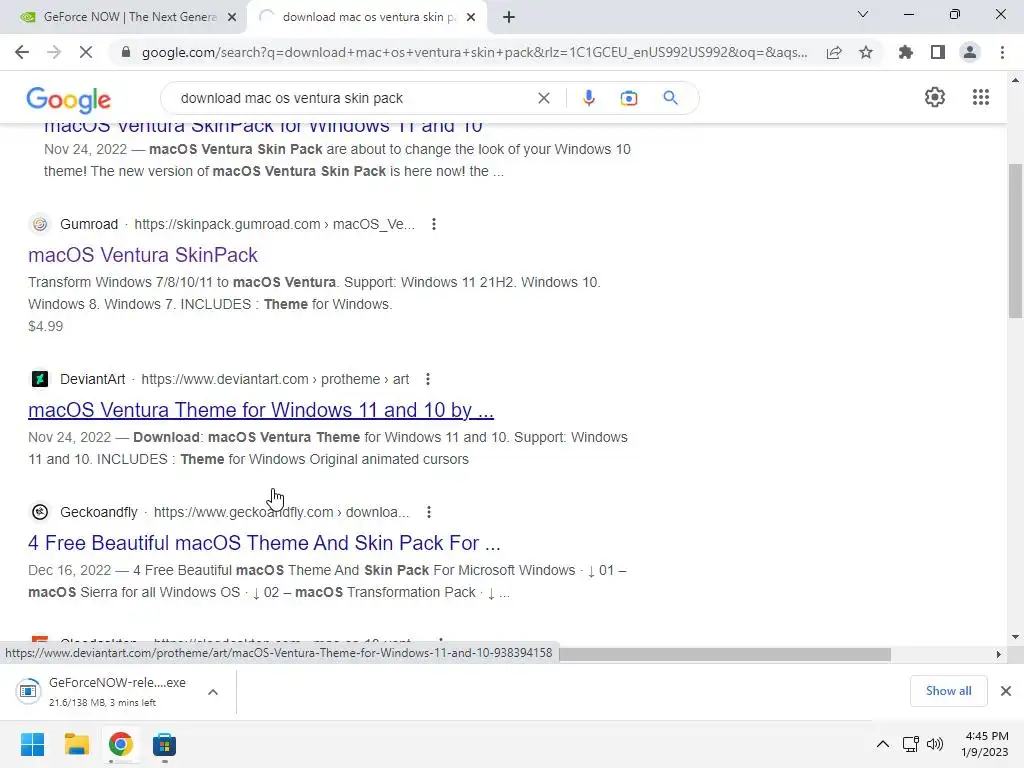Select the download mac os ventura tab
The image size is (1024, 768).
(x=369, y=17)
